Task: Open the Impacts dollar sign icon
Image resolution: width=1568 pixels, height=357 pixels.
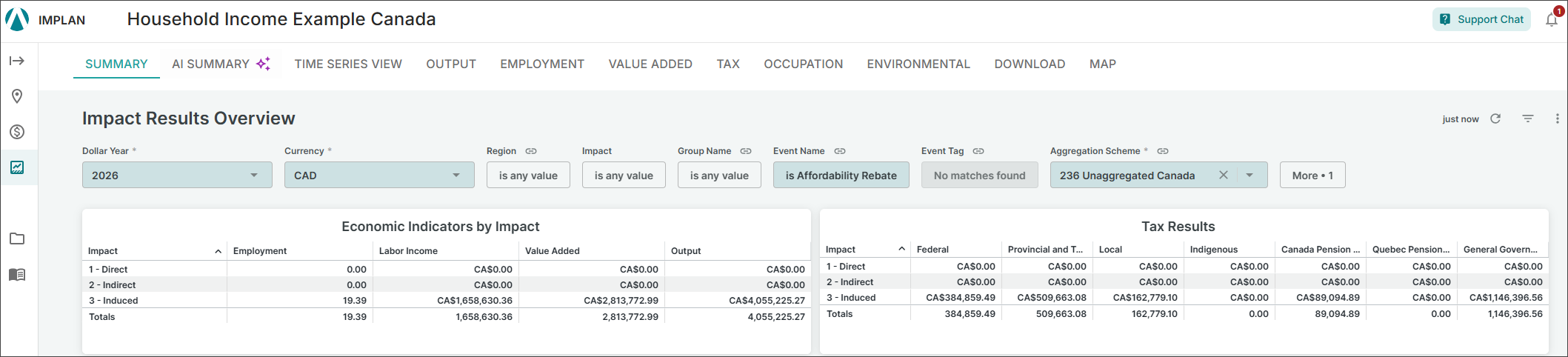Action: click(x=17, y=132)
